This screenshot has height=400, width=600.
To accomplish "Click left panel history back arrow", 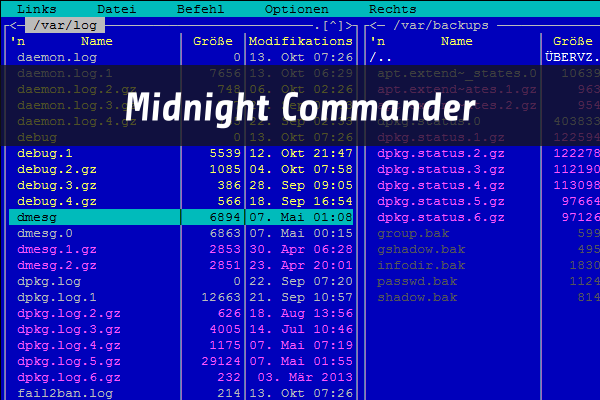I will coord(13,25).
